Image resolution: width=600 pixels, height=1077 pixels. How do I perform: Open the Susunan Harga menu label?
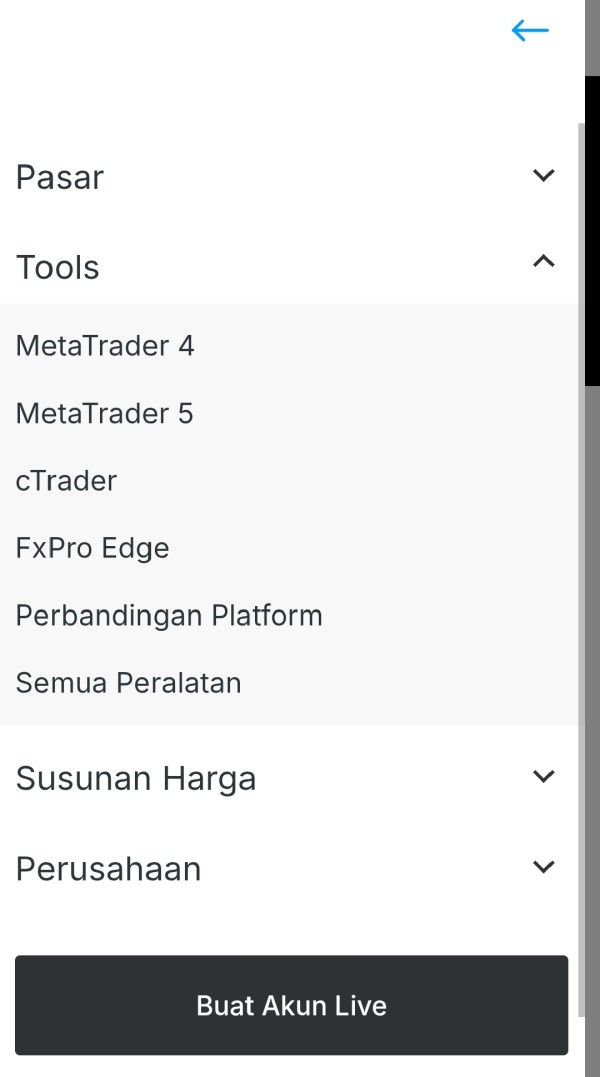click(x=136, y=779)
